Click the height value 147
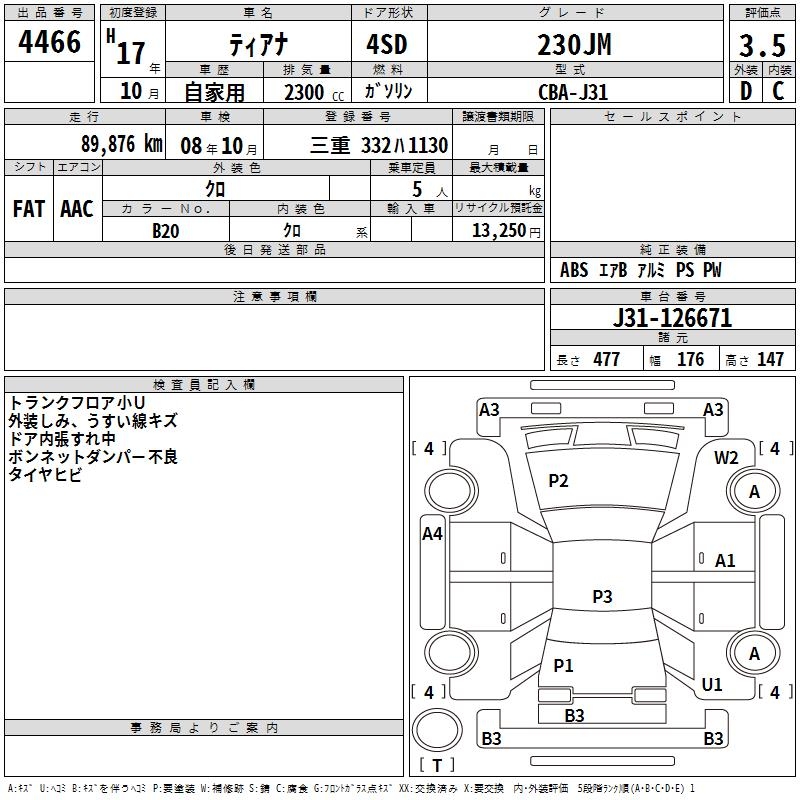The width and height of the screenshot is (800, 800). pos(770,360)
